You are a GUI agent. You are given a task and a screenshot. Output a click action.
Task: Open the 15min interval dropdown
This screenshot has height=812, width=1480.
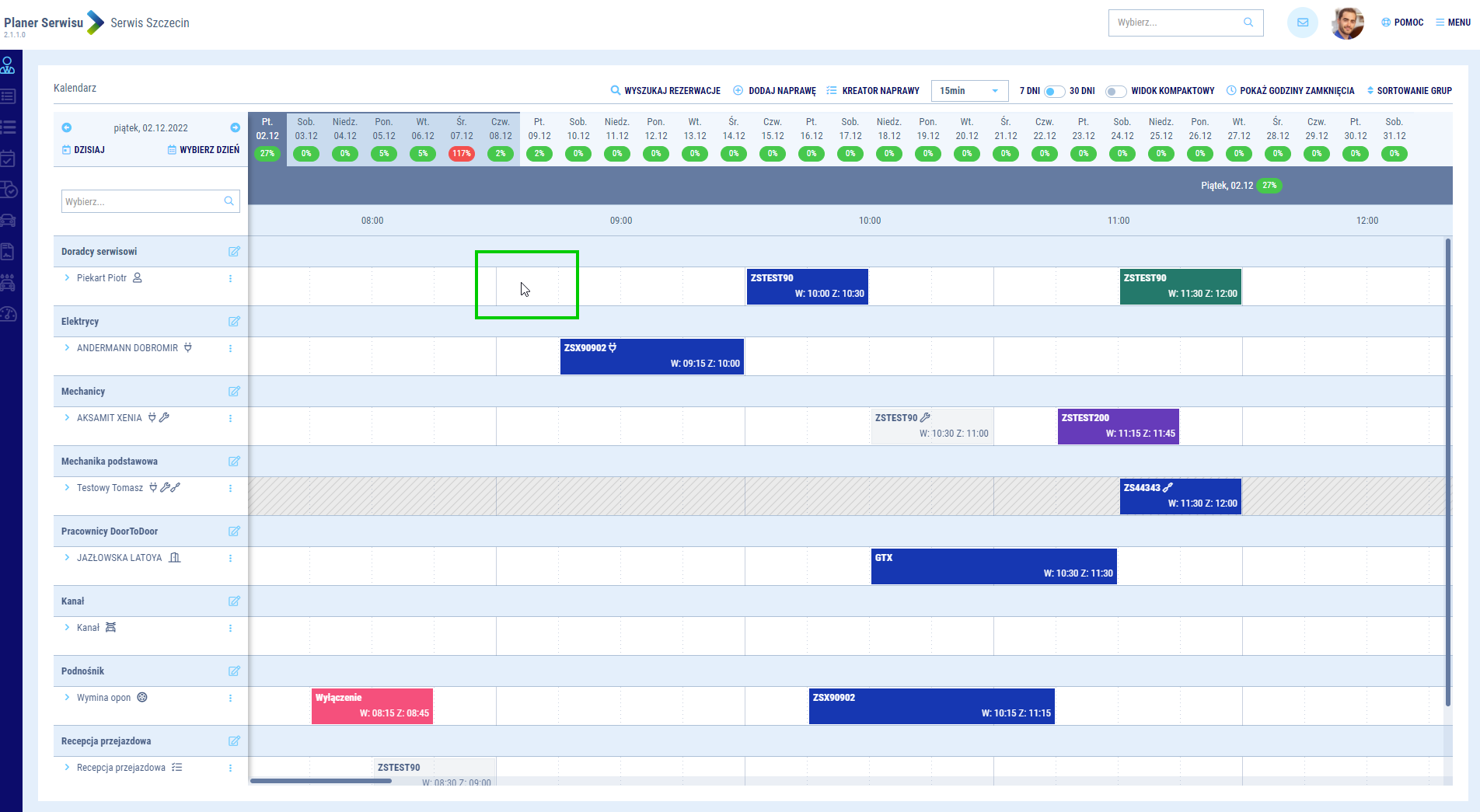point(969,91)
